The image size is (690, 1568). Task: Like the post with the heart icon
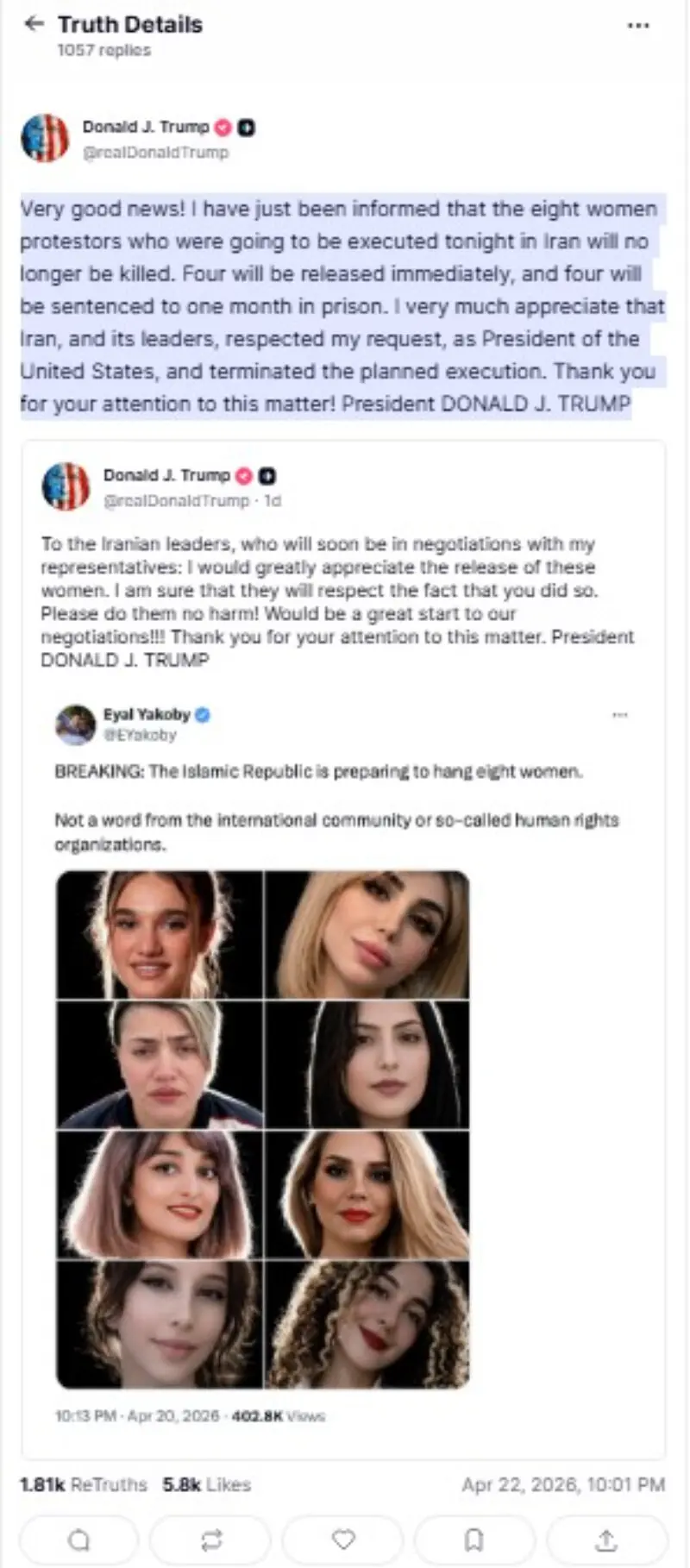[343, 1540]
